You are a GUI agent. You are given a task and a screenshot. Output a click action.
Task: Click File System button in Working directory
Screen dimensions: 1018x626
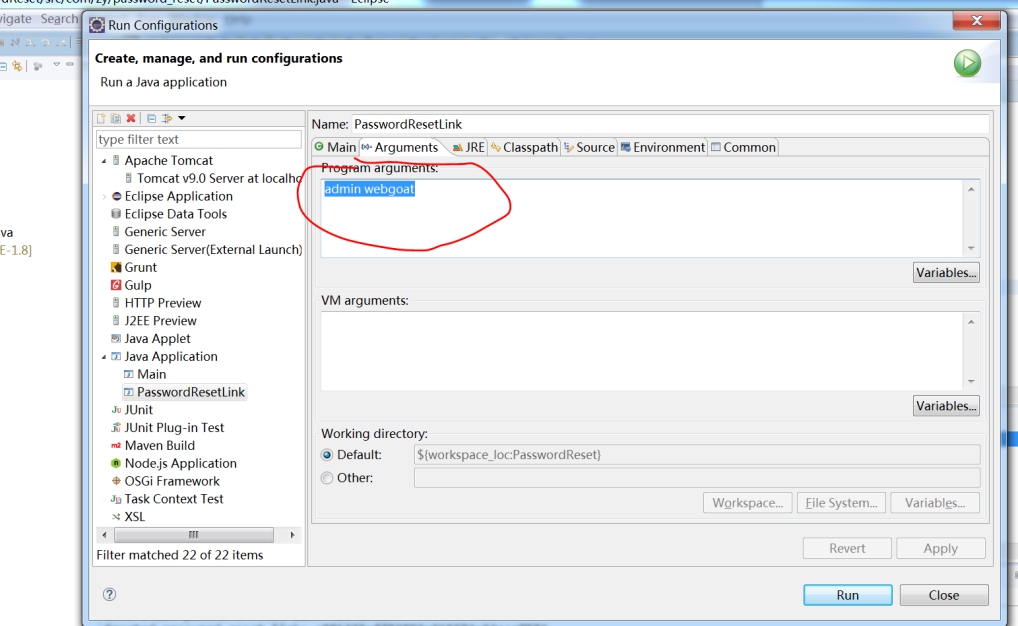coord(841,503)
